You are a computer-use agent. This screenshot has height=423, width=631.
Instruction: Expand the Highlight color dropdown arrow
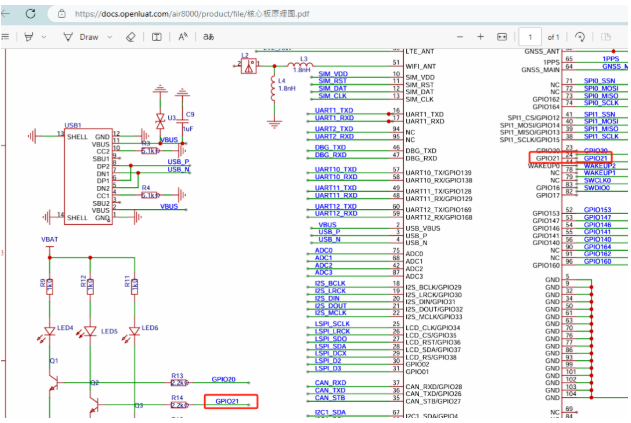[45, 37]
